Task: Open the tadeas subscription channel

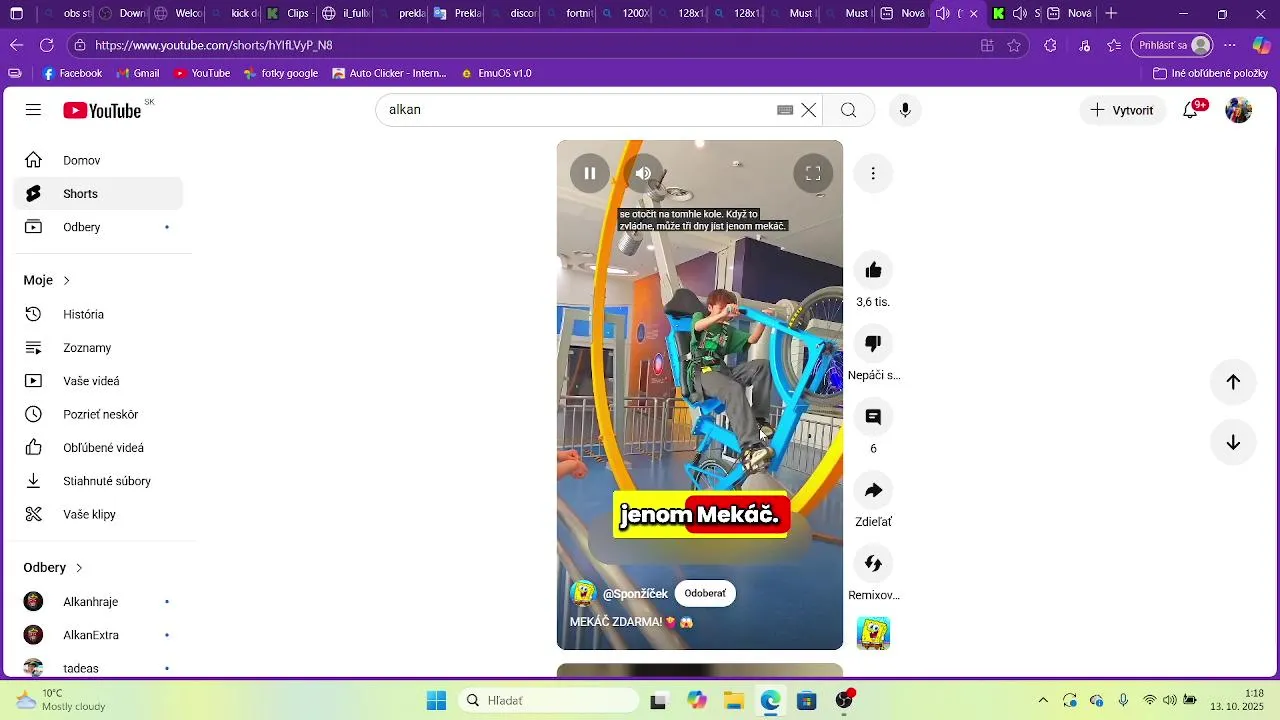Action: pyautogui.click(x=98, y=668)
